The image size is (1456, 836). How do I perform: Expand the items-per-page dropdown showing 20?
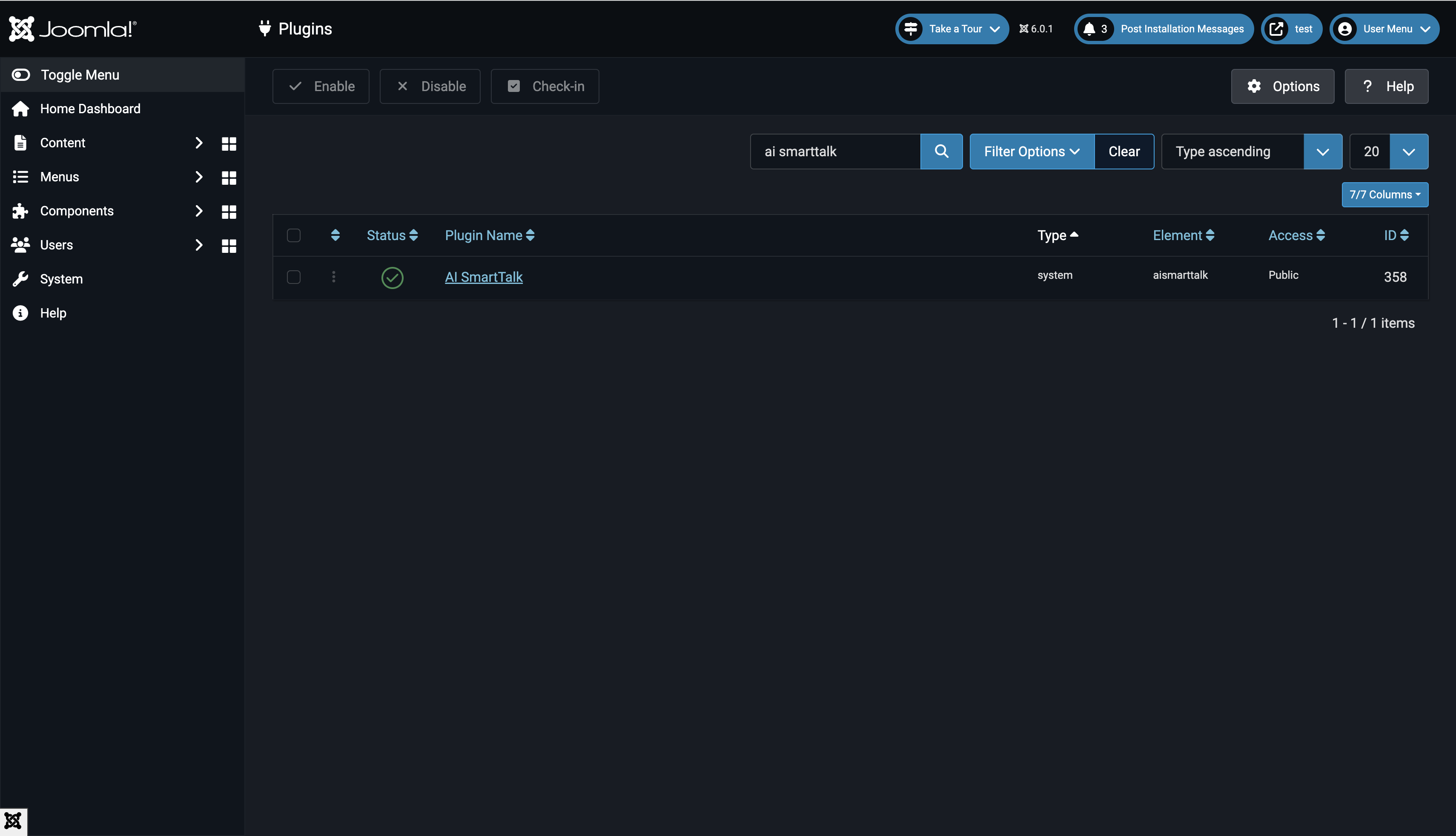(x=1408, y=151)
